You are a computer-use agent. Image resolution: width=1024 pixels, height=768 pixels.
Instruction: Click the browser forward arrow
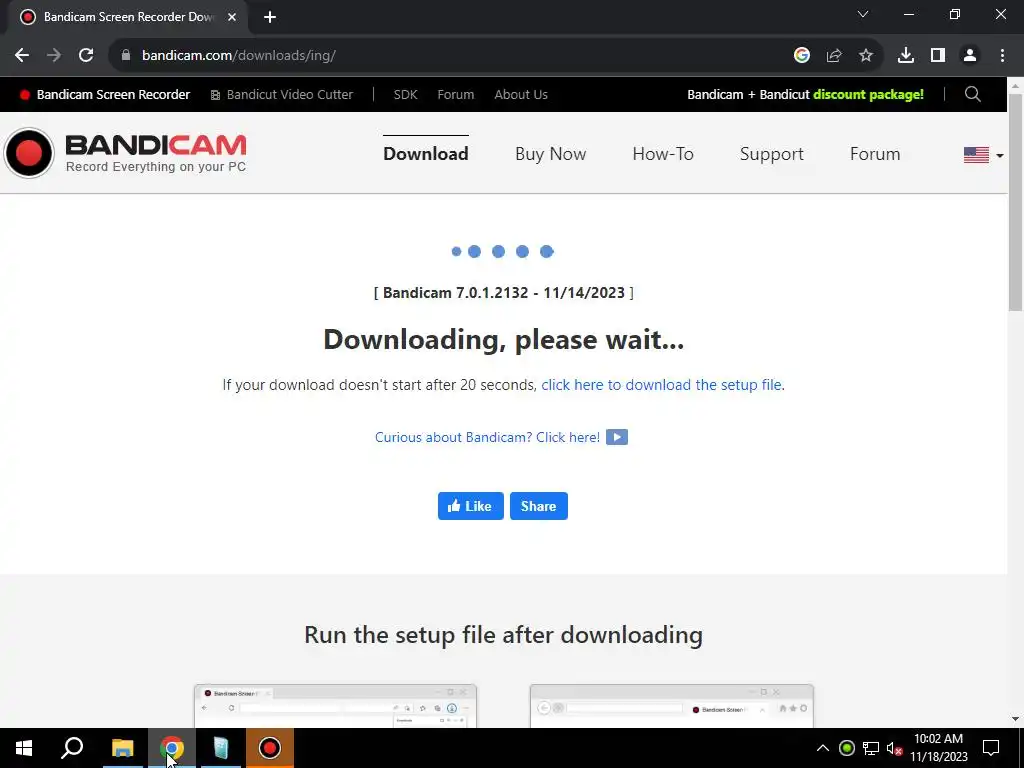54,56
